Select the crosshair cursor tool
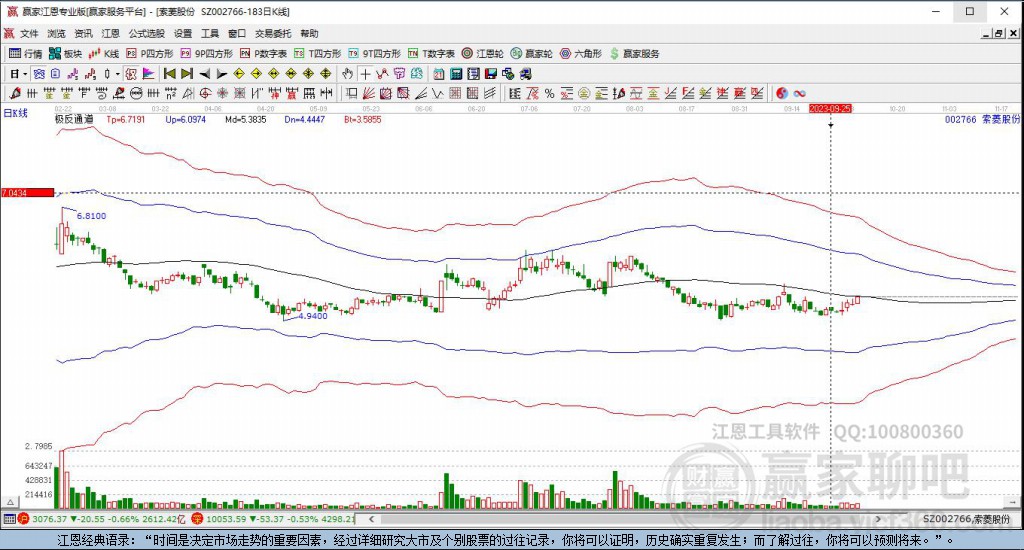The width and height of the screenshot is (1024, 550). (366, 74)
